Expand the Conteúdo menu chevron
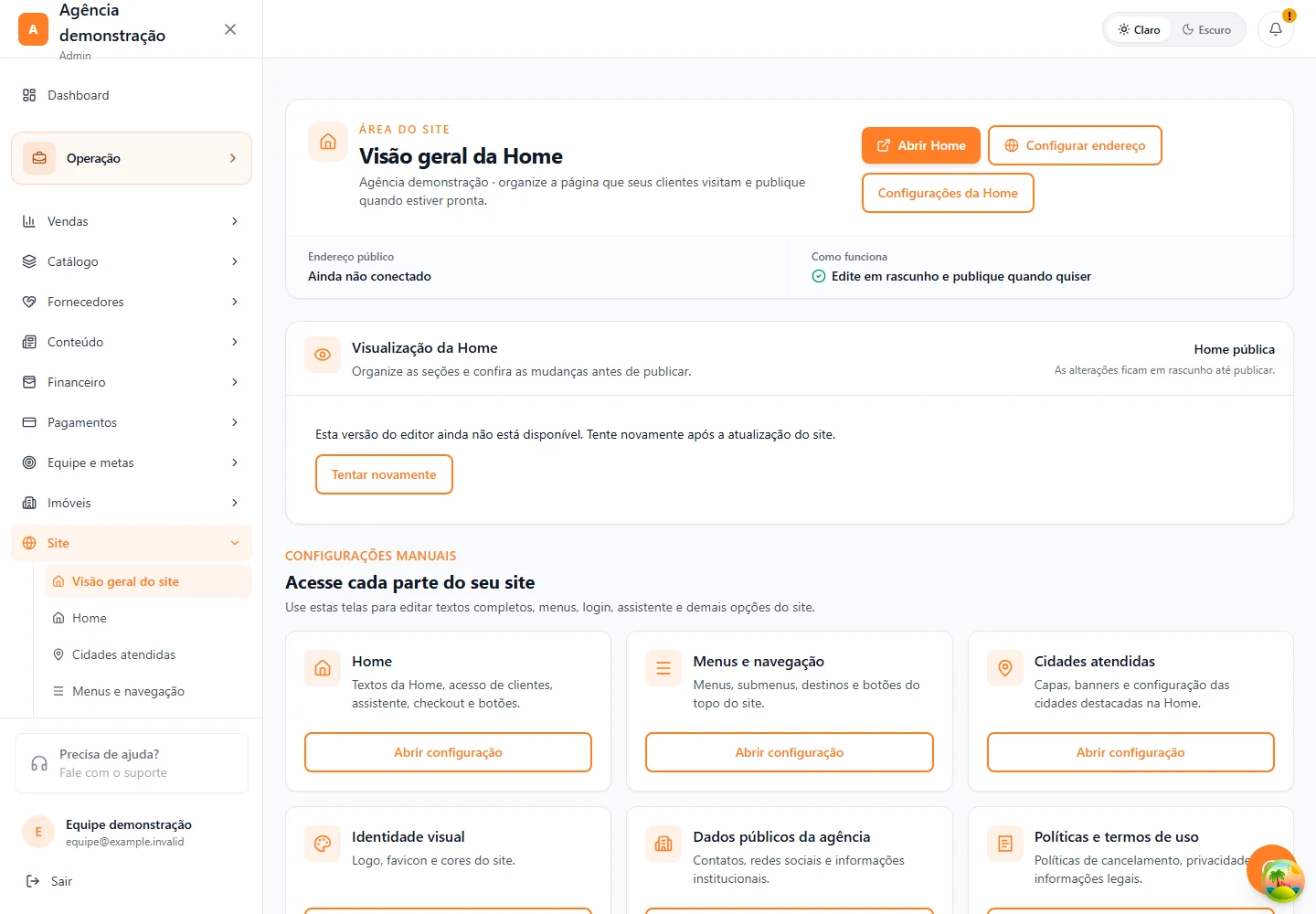The image size is (1316, 914). [x=235, y=342]
